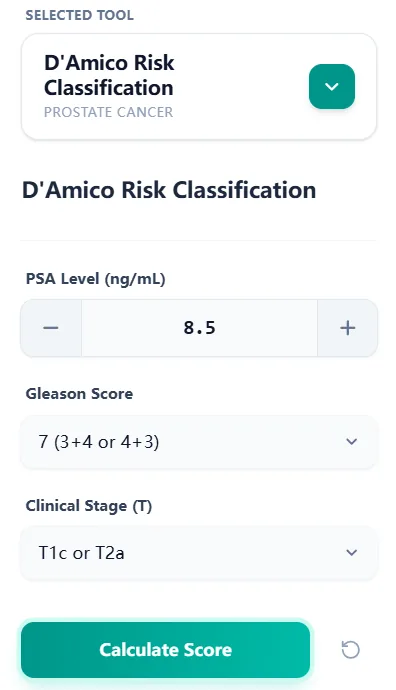The image size is (396, 690).
Task: Open the Gleason Score dropdown showing 7 (3+4 or 4+3)
Action: click(199, 442)
